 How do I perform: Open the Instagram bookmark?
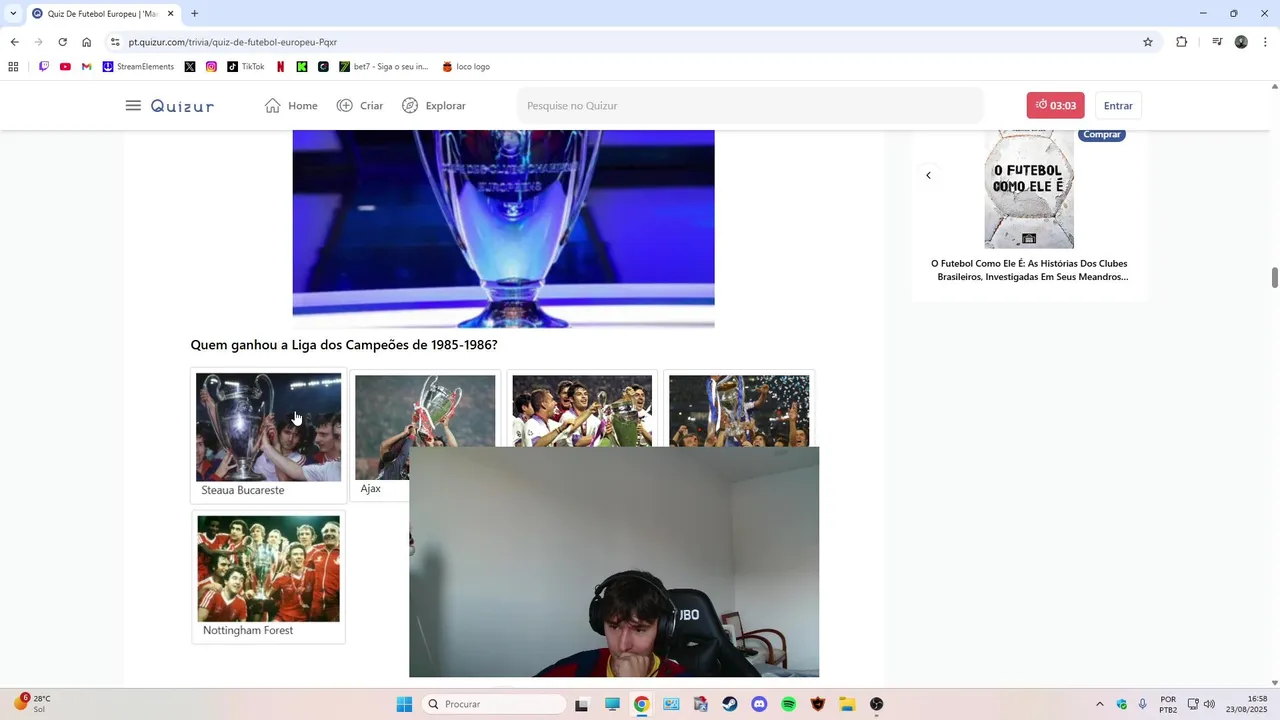click(211, 67)
